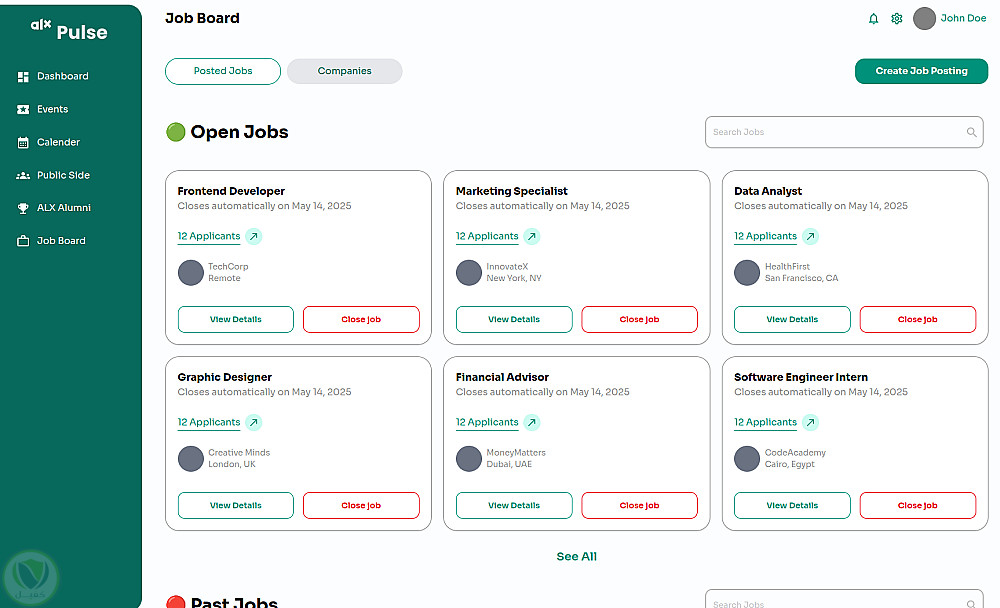Image resolution: width=1000 pixels, height=608 pixels.
Task: Focus the Open Jobs search field
Action: point(835,132)
